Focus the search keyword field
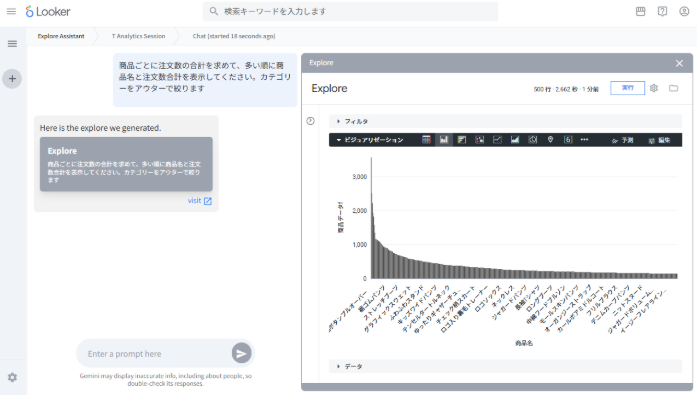 350,11
